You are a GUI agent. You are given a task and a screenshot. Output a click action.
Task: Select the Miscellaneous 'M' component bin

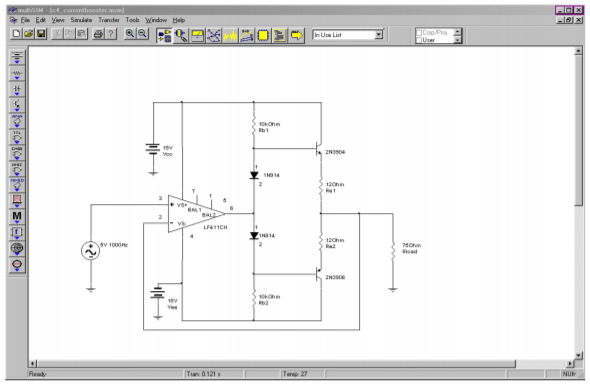coord(17,216)
